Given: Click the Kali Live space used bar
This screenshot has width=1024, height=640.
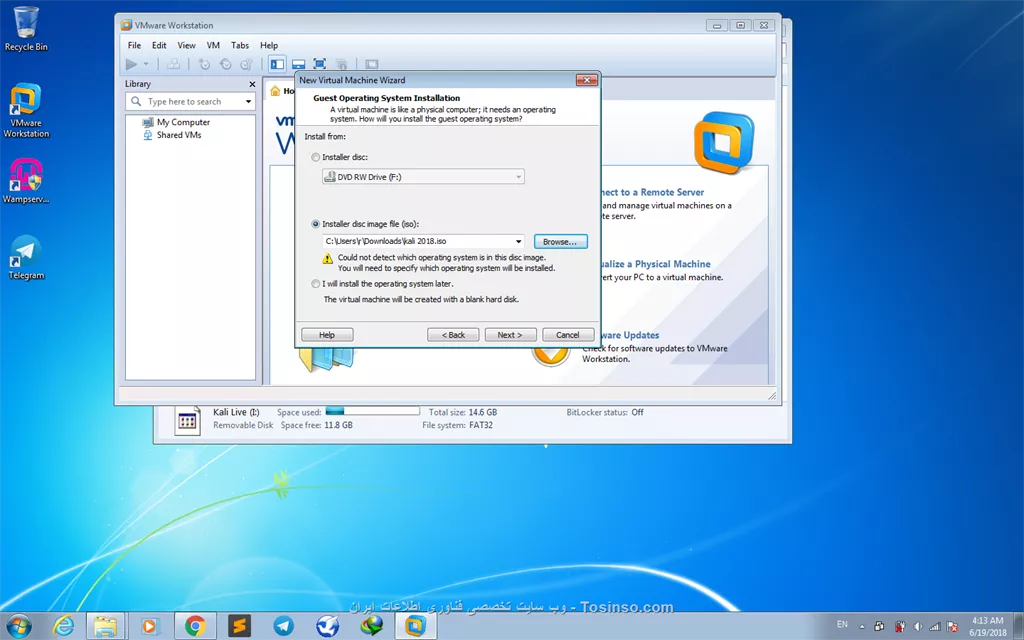Looking at the screenshot, I should point(372,411).
